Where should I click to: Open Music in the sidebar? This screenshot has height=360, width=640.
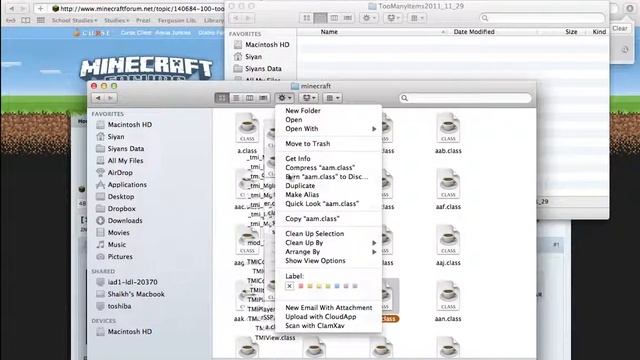(x=111, y=244)
